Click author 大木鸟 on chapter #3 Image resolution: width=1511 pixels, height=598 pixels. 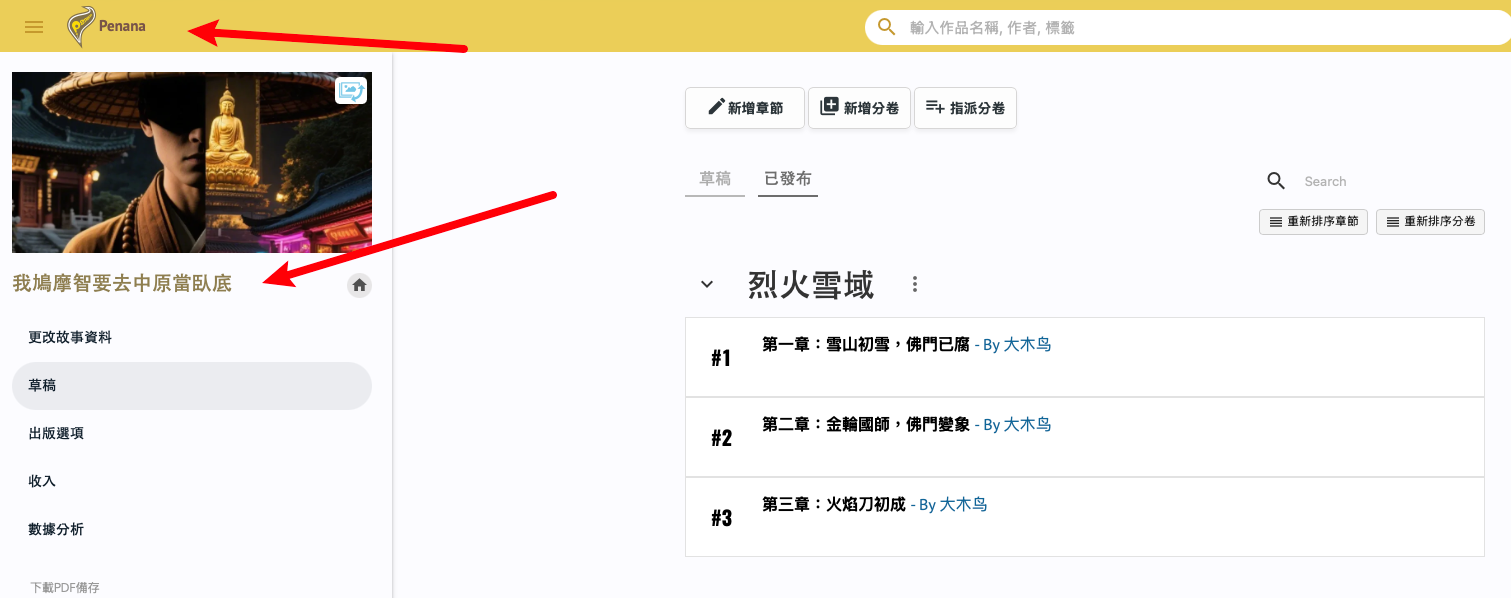pos(963,505)
